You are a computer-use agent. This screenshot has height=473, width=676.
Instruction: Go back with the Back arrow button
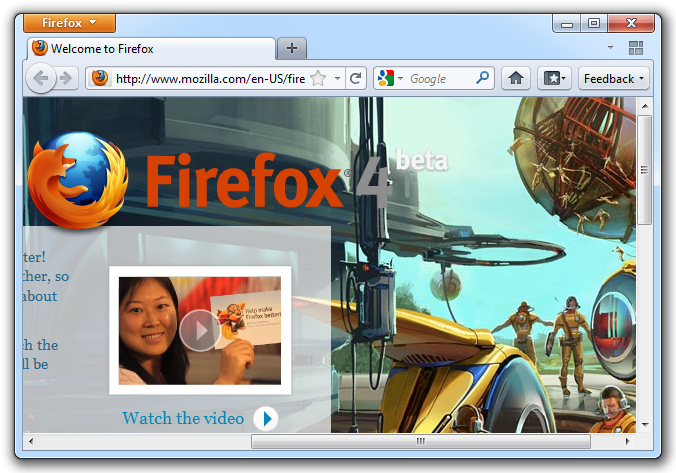click(x=41, y=78)
